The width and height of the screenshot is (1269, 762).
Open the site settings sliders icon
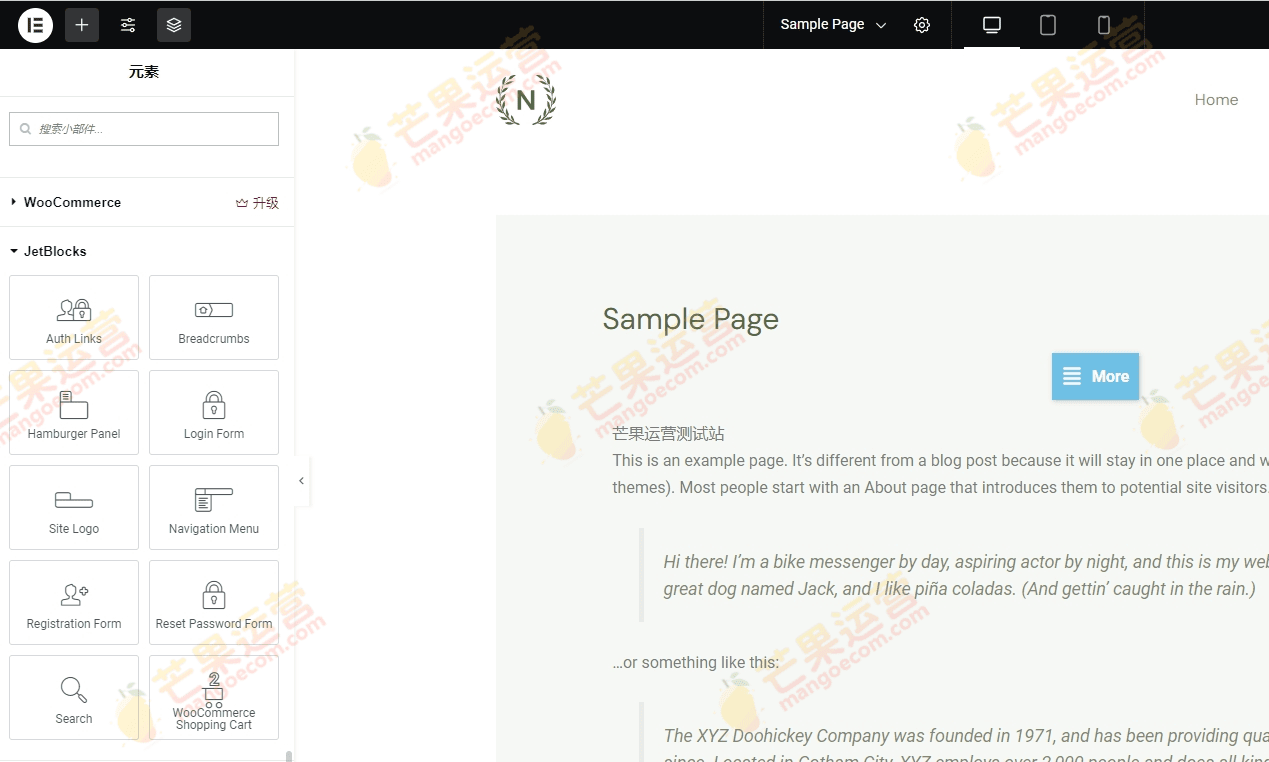[128, 25]
